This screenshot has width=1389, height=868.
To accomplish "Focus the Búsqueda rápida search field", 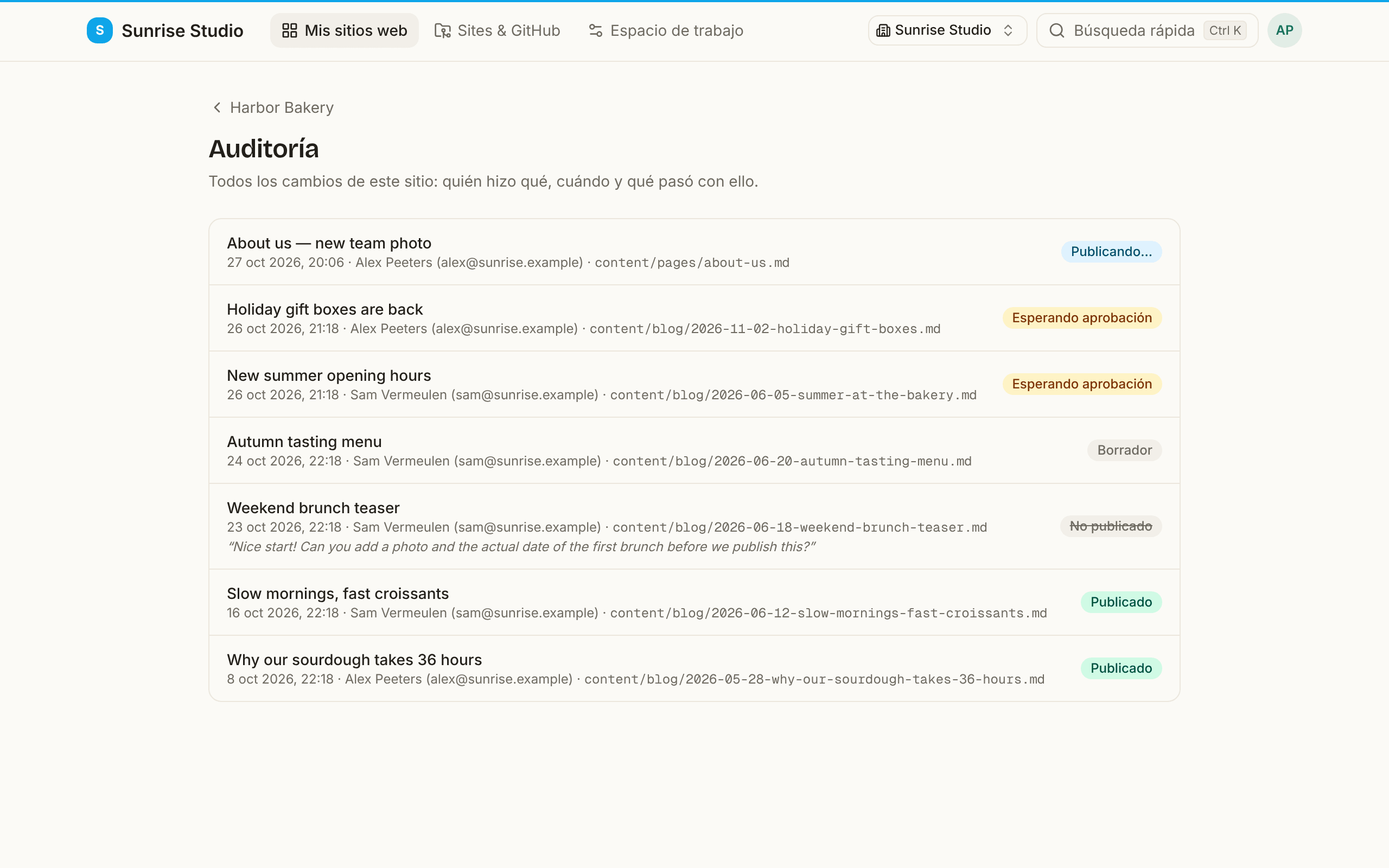I will tap(1148, 30).
